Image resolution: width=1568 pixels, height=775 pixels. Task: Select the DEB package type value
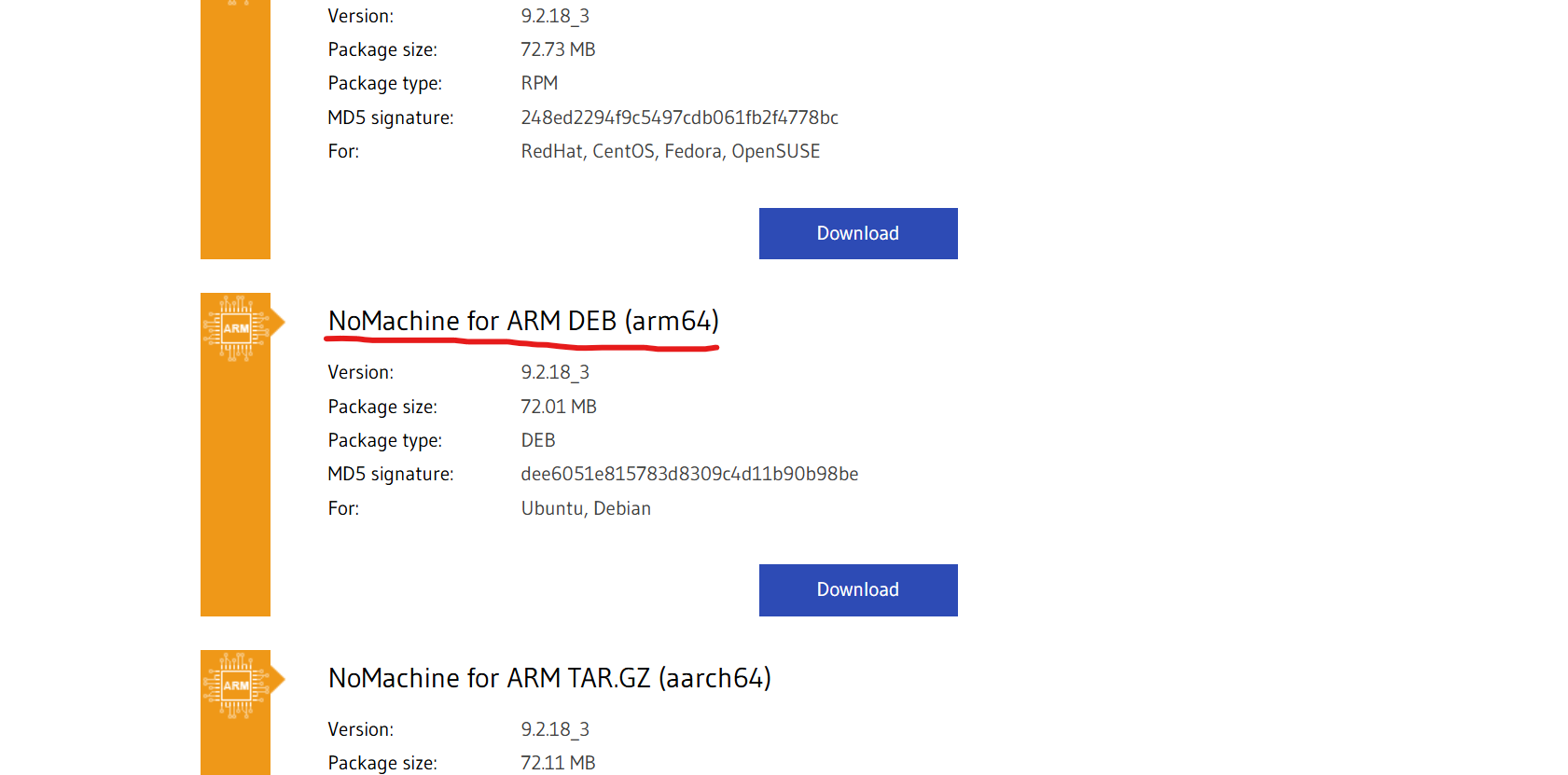538,440
